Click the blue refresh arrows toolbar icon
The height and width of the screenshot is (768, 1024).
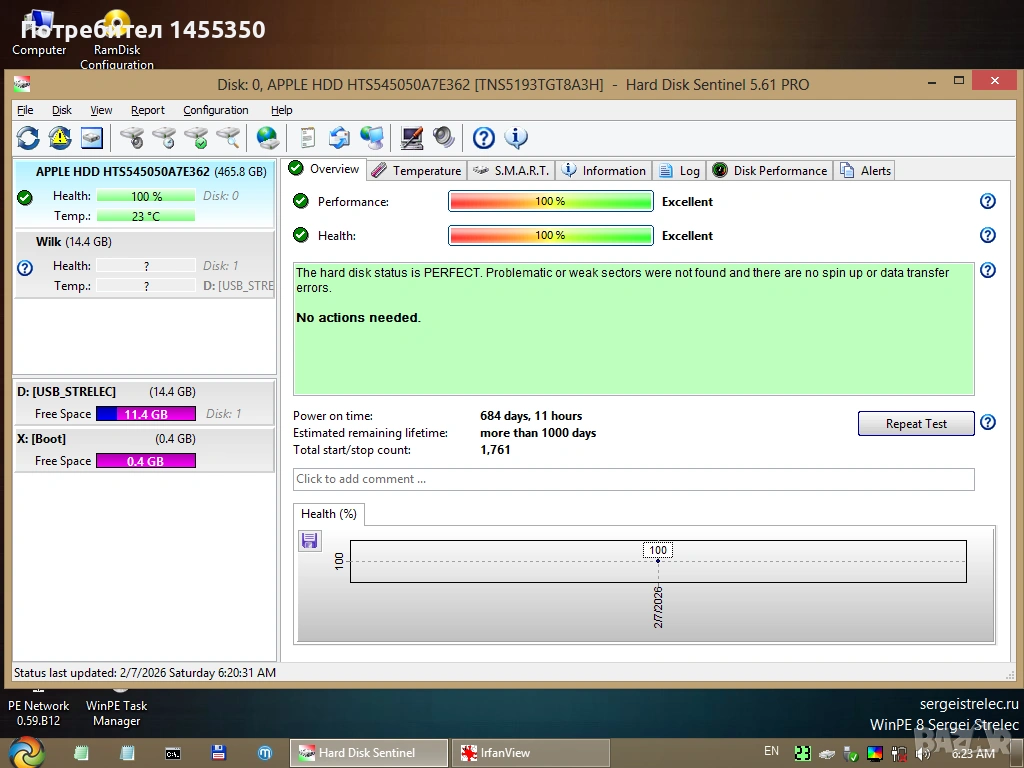[28, 138]
